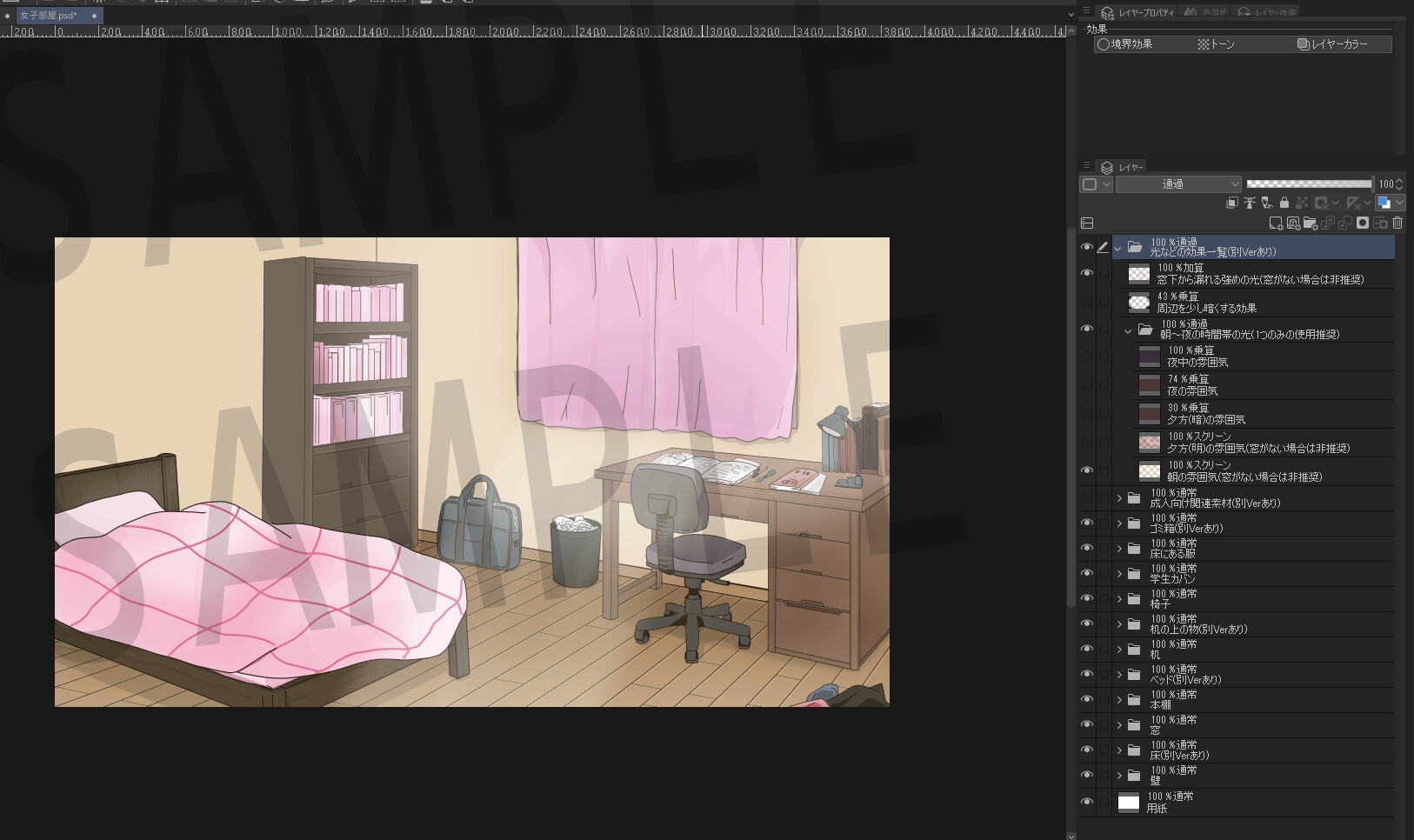Screen dimensions: 1414x840
Task: Expand the 本棚 layer folder
Action: click(1119, 700)
